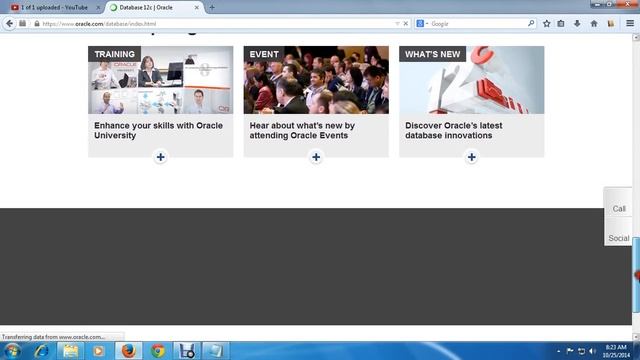The height and width of the screenshot is (360, 640).
Task: Click the vertical scrollbar thumb
Action: pos(636,276)
